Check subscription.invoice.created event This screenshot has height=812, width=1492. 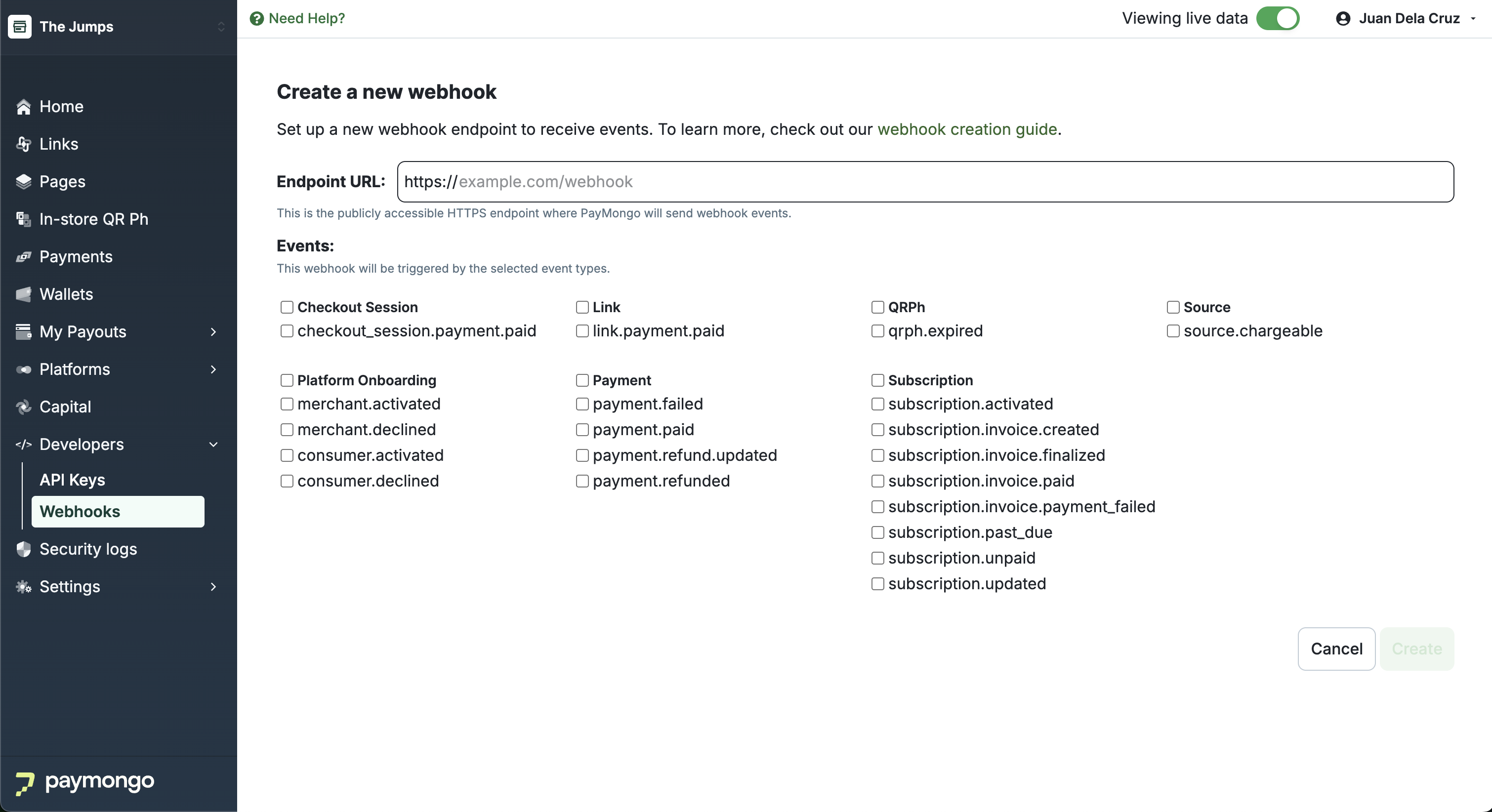[x=877, y=430]
